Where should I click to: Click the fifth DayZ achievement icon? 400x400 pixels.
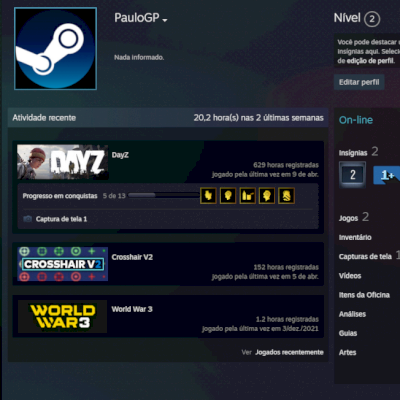coord(287,196)
